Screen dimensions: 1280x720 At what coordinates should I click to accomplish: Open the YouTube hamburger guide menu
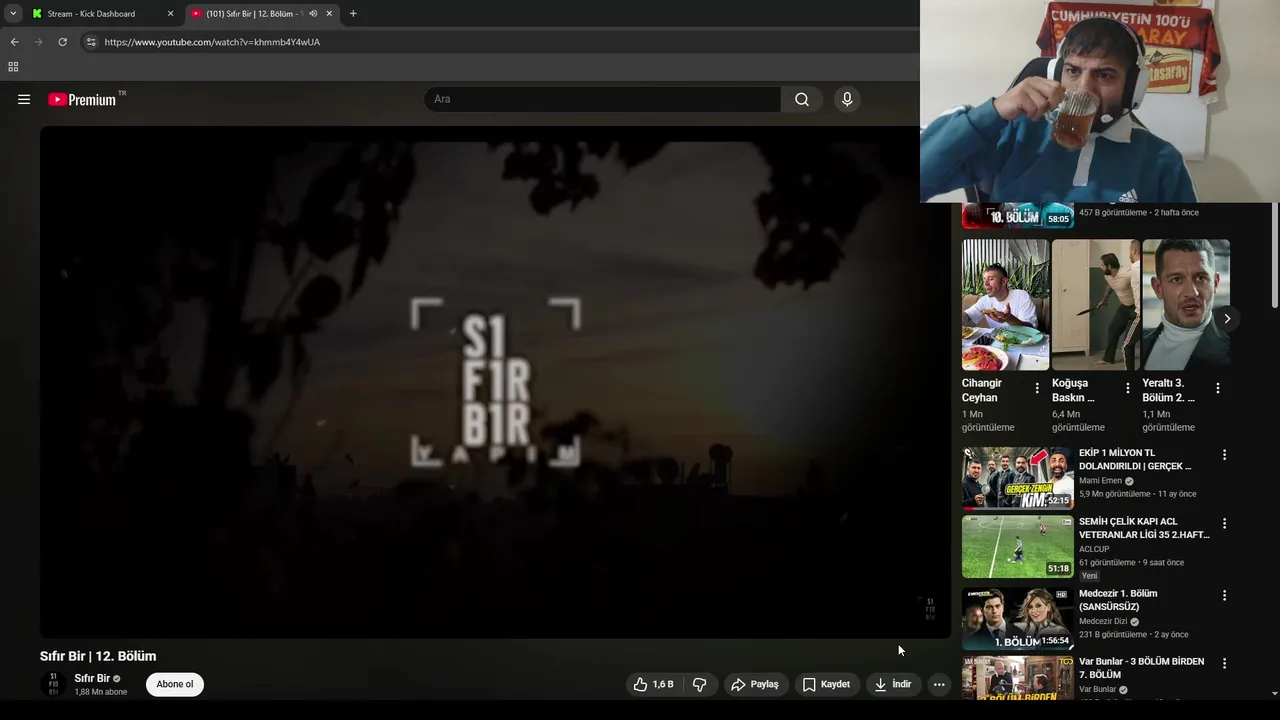pyautogui.click(x=24, y=99)
